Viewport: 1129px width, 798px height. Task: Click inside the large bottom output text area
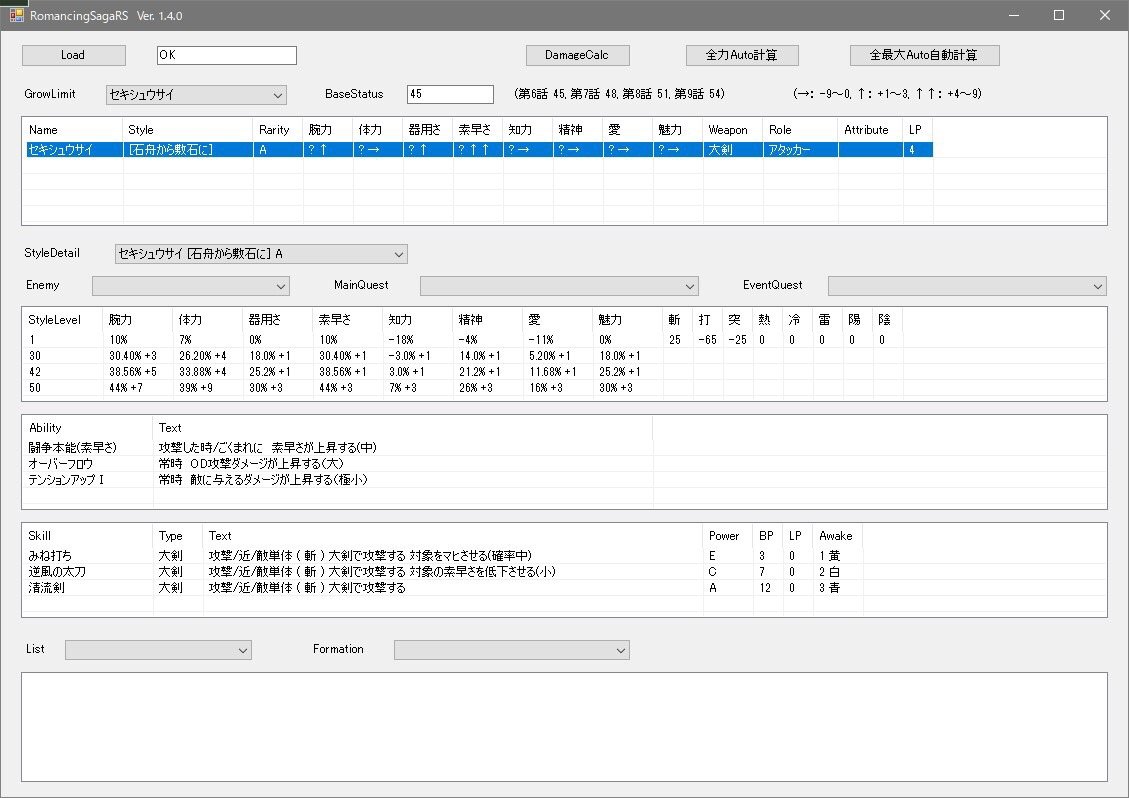tap(564, 727)
